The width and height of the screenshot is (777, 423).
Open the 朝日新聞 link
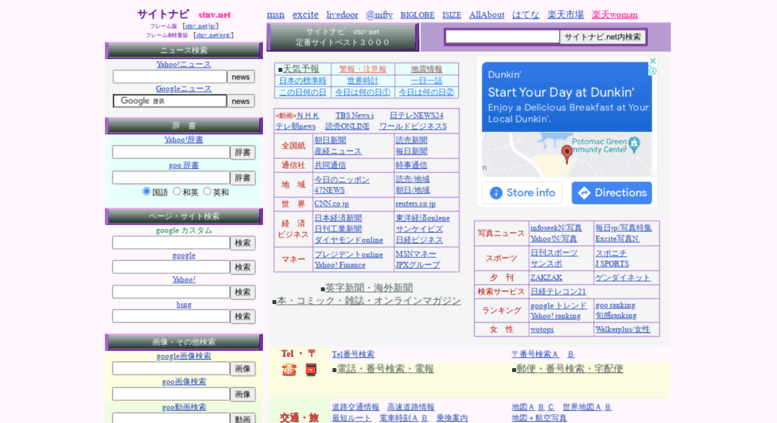tap(330, 140)
